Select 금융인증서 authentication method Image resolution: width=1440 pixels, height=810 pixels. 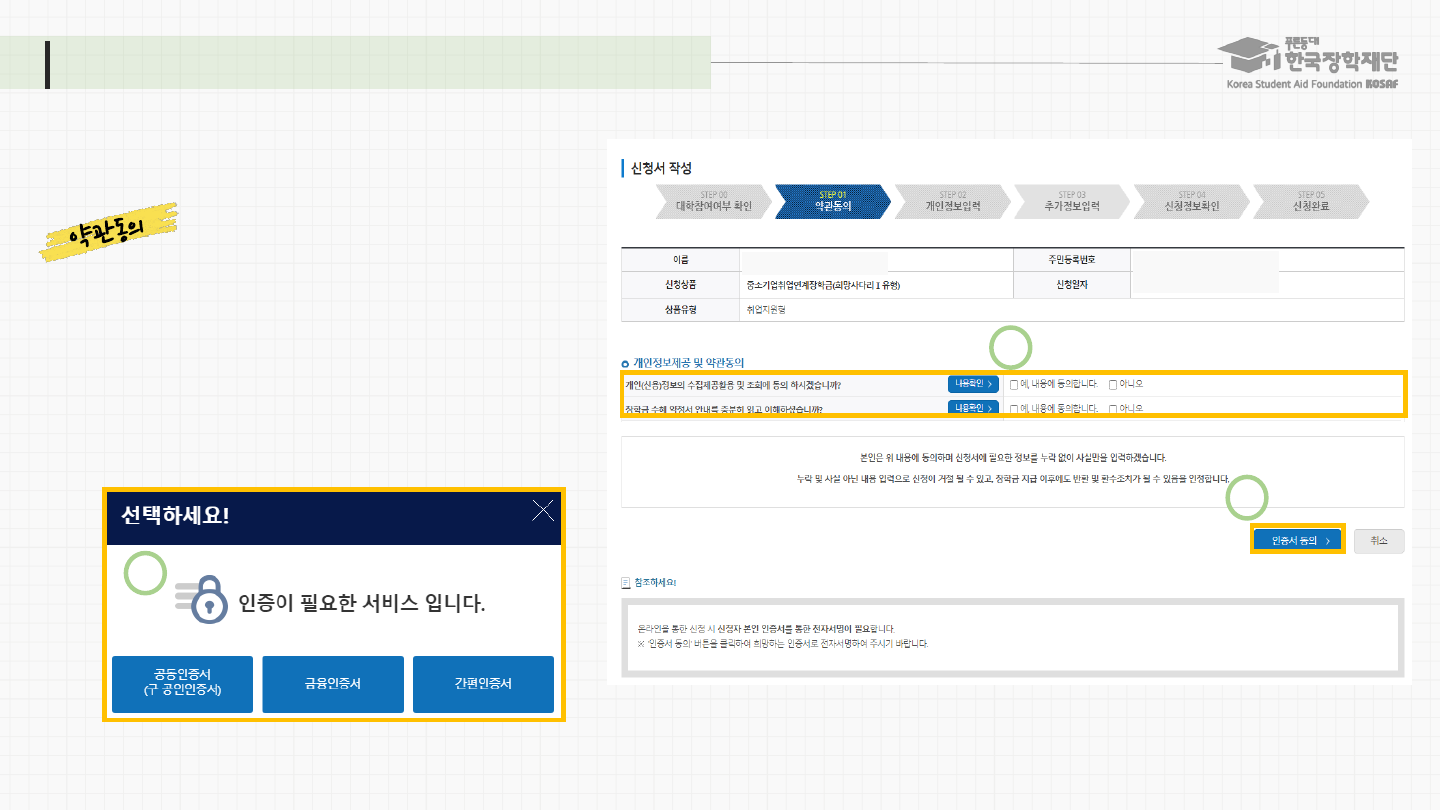(333, 684)
